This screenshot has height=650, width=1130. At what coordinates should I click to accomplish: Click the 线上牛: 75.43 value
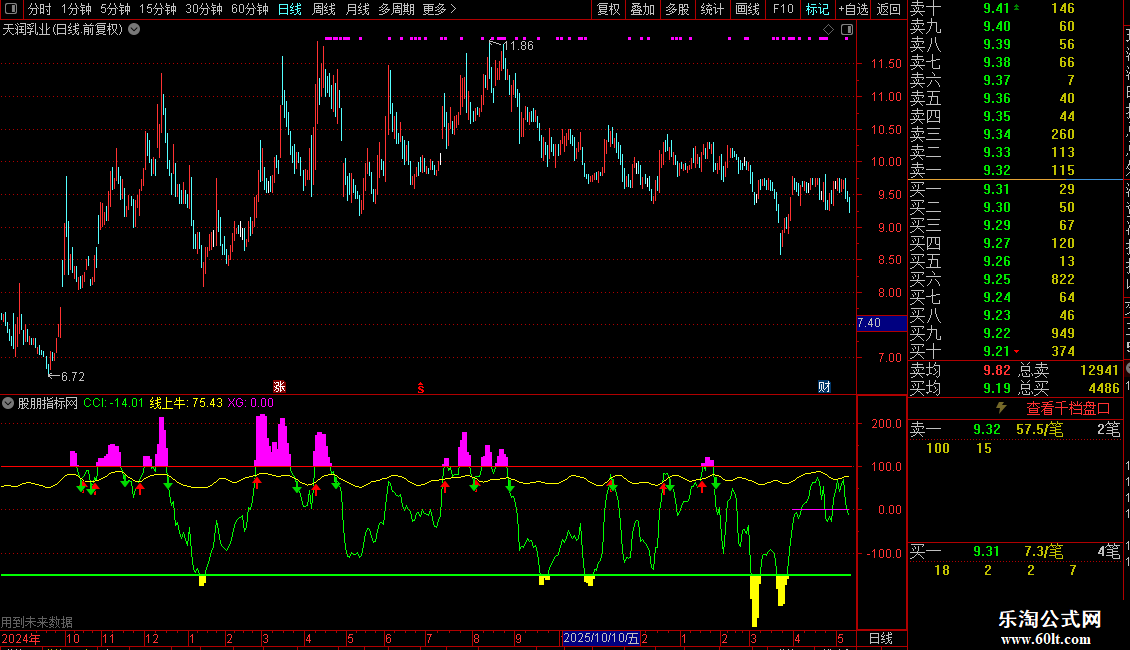pos(186,403)
